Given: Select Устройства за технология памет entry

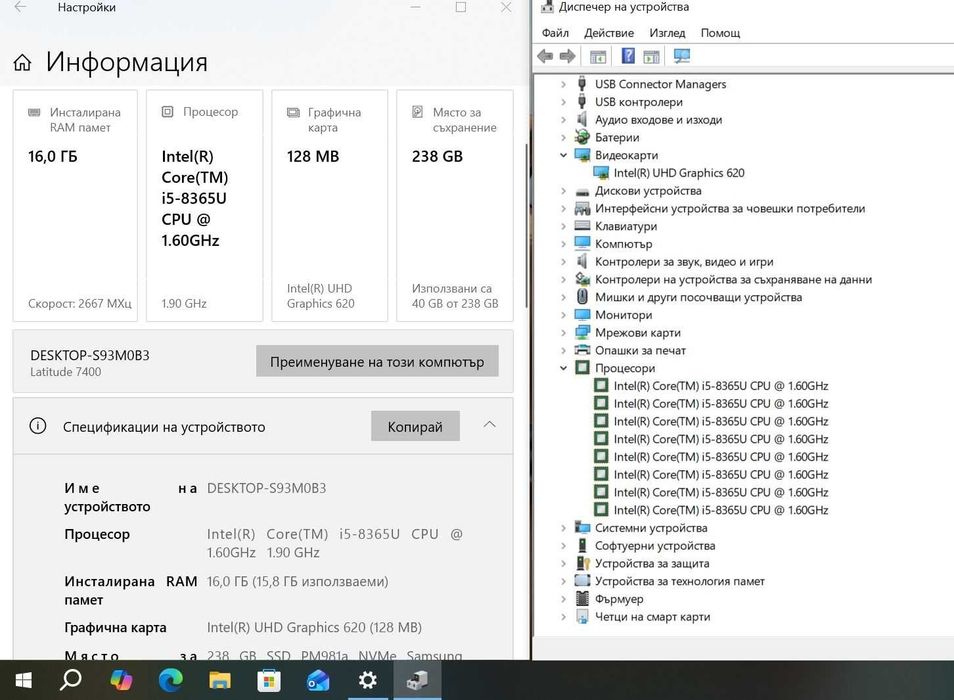Looking at the screenshot, I should click(x=680, y=581).
